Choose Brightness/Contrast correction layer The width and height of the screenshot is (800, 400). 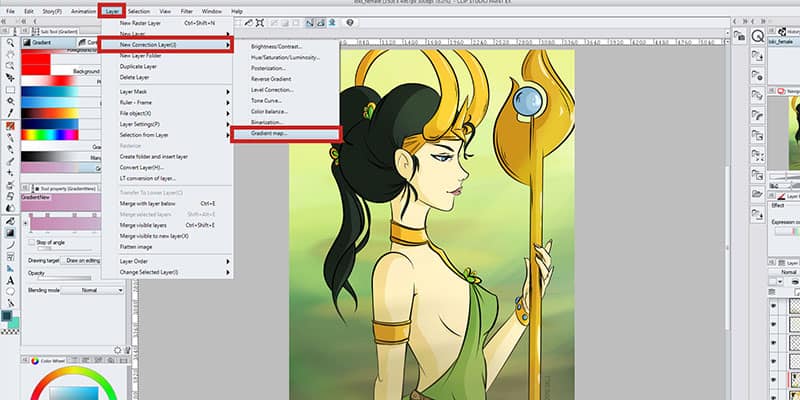[x=286, y=47]
